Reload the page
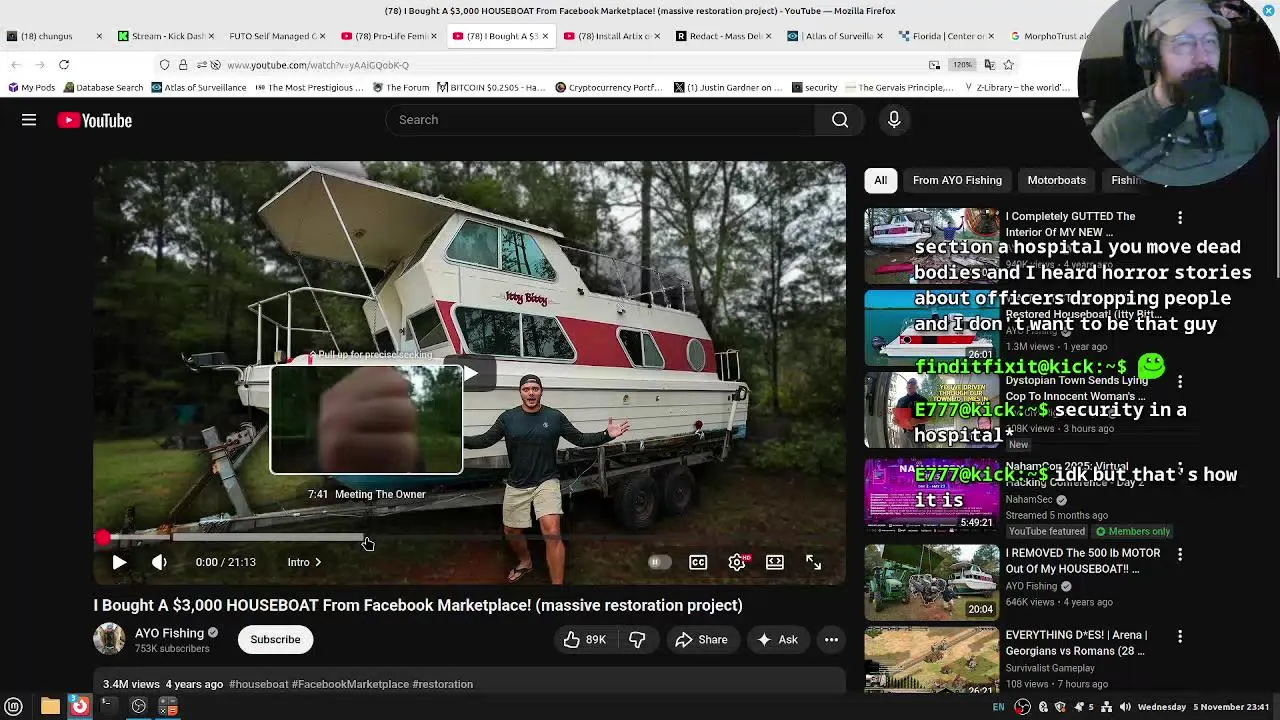 [63, 65]
